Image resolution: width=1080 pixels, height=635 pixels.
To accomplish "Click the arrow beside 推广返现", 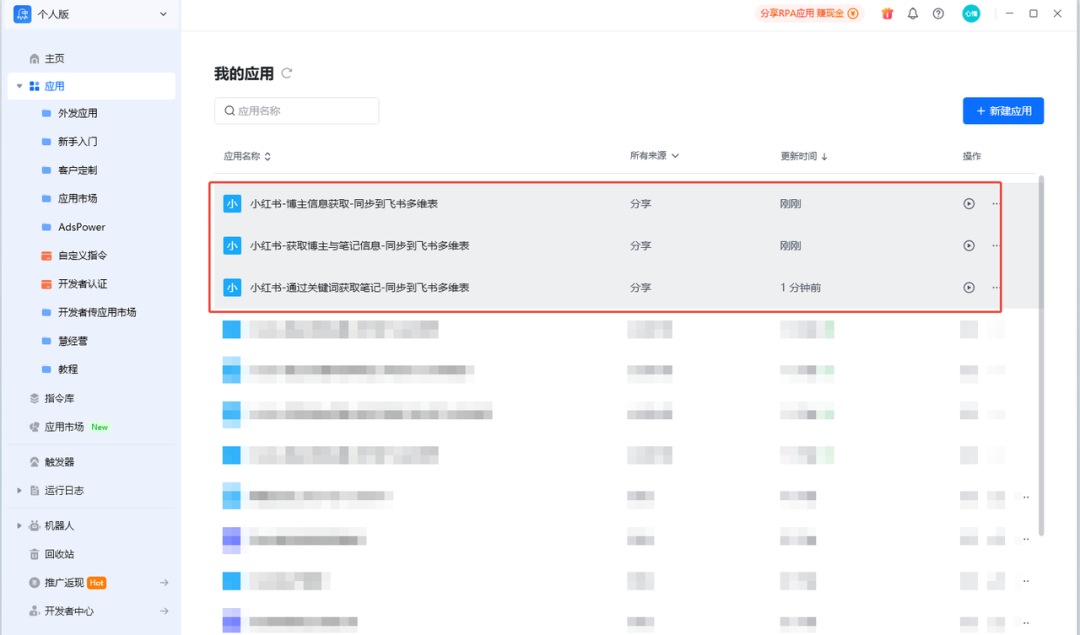I will point(164,583).
